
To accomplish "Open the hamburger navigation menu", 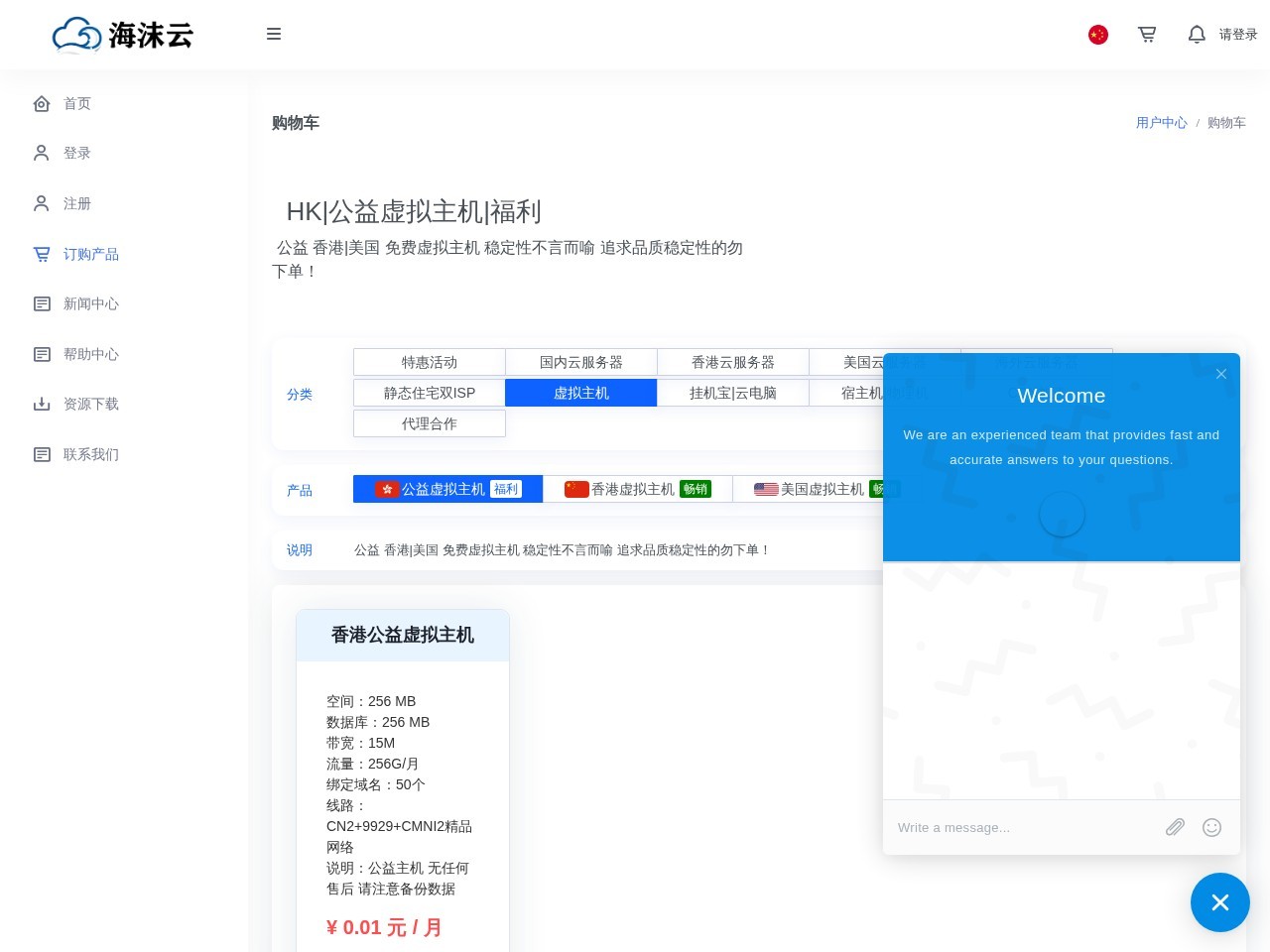I will (274, 34).
